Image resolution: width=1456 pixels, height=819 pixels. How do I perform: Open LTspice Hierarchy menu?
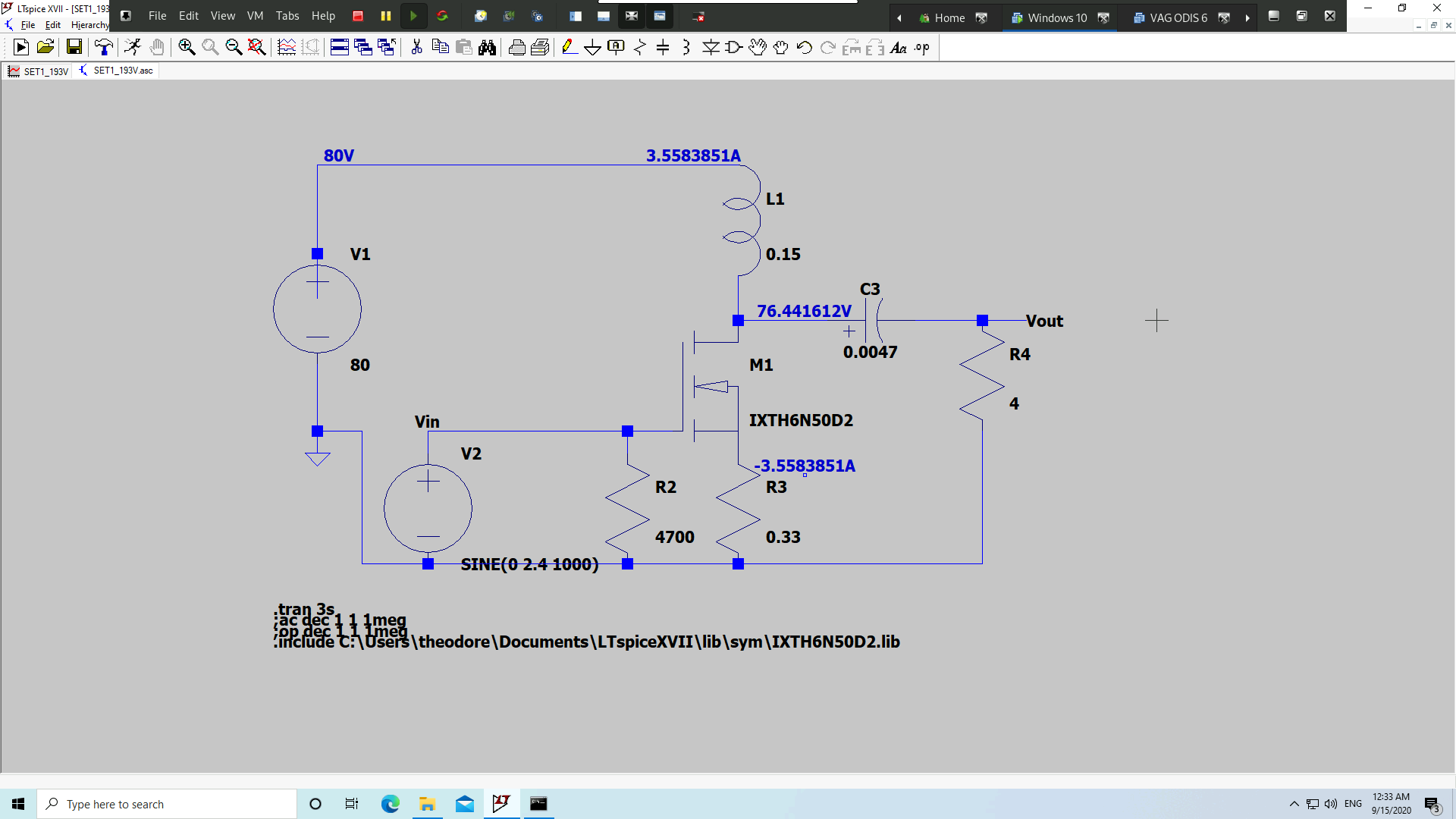90,25
